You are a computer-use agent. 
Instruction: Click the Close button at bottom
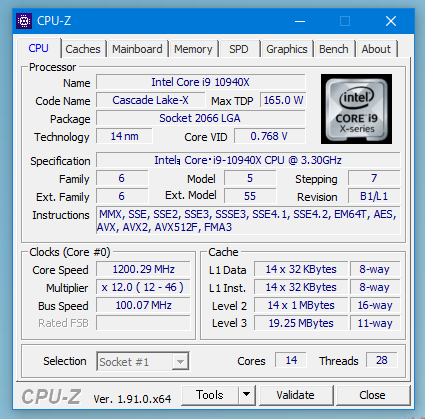[x=373, y=395]
